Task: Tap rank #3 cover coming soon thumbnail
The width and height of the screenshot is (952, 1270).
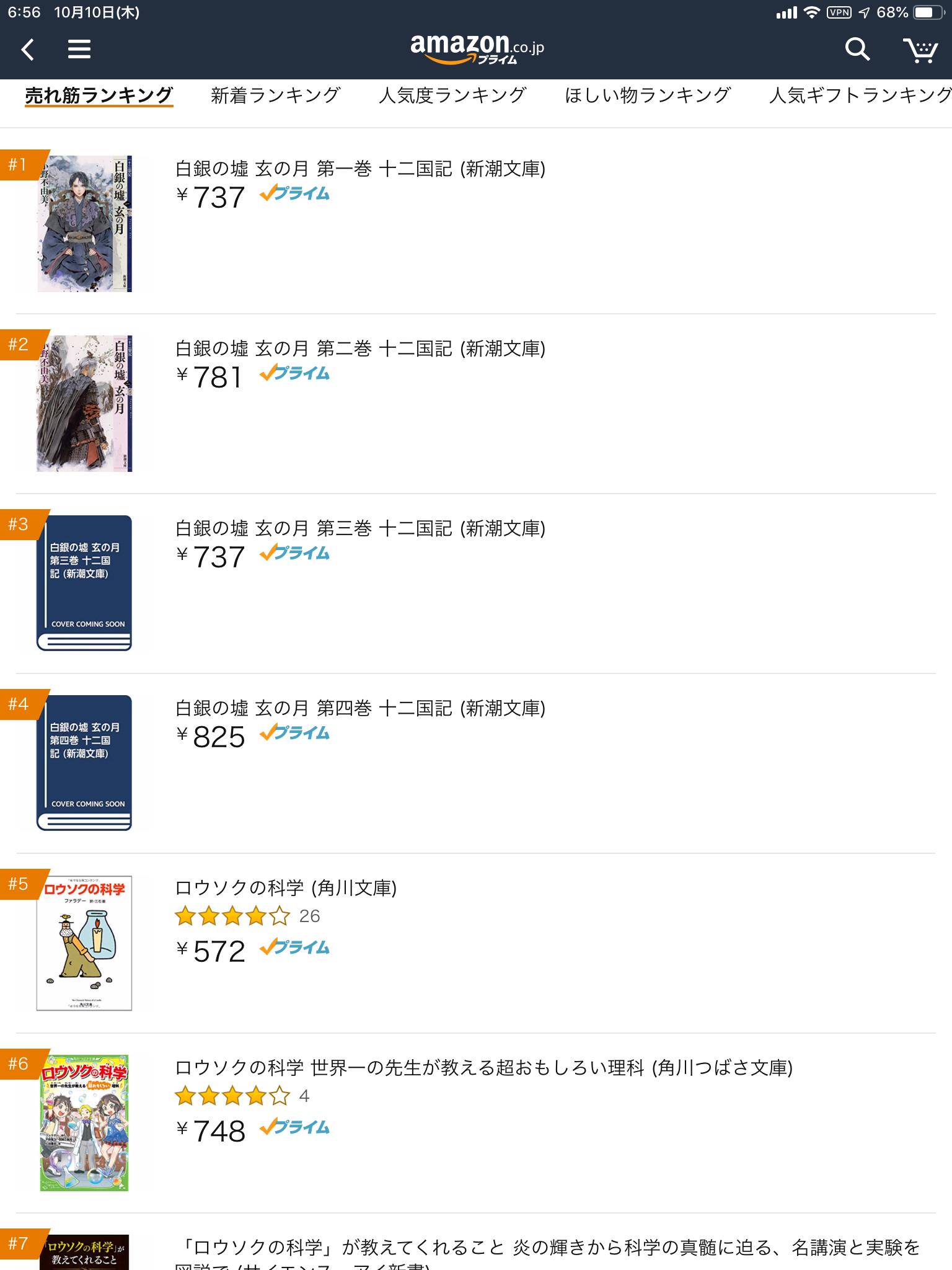Action: 84,583
